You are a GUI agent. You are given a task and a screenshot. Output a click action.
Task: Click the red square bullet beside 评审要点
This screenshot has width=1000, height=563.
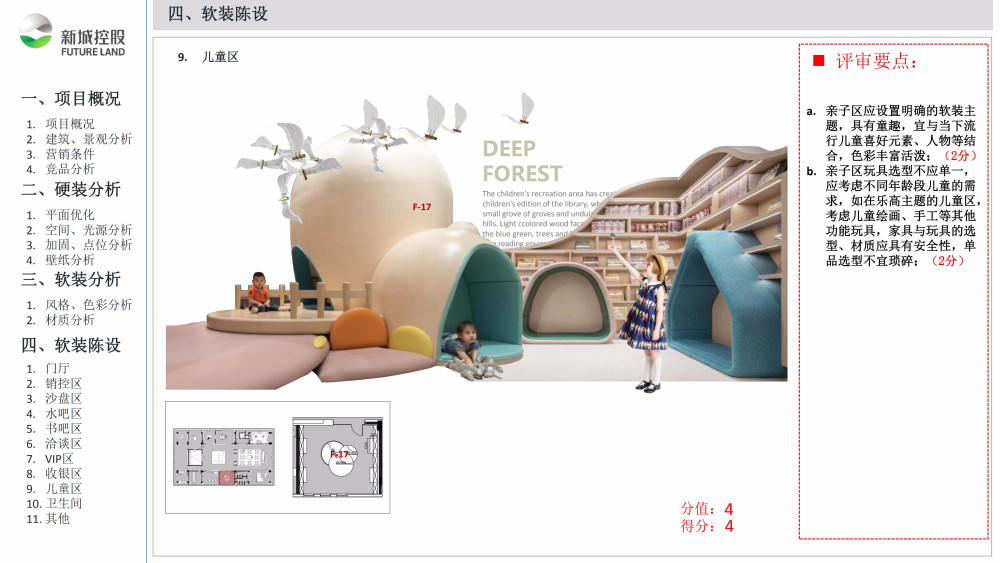(818, 61)
